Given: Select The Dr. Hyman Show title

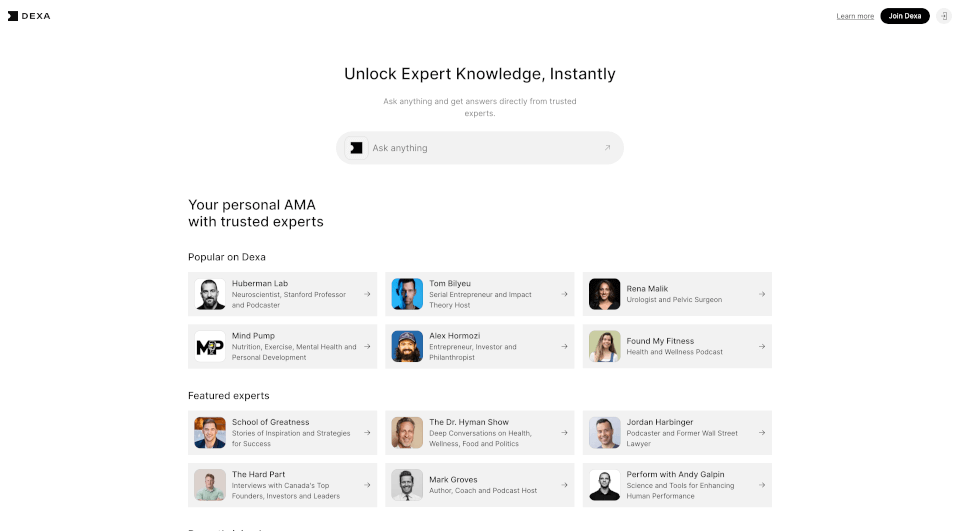Looking at the screenshot, I should (469, 422).
